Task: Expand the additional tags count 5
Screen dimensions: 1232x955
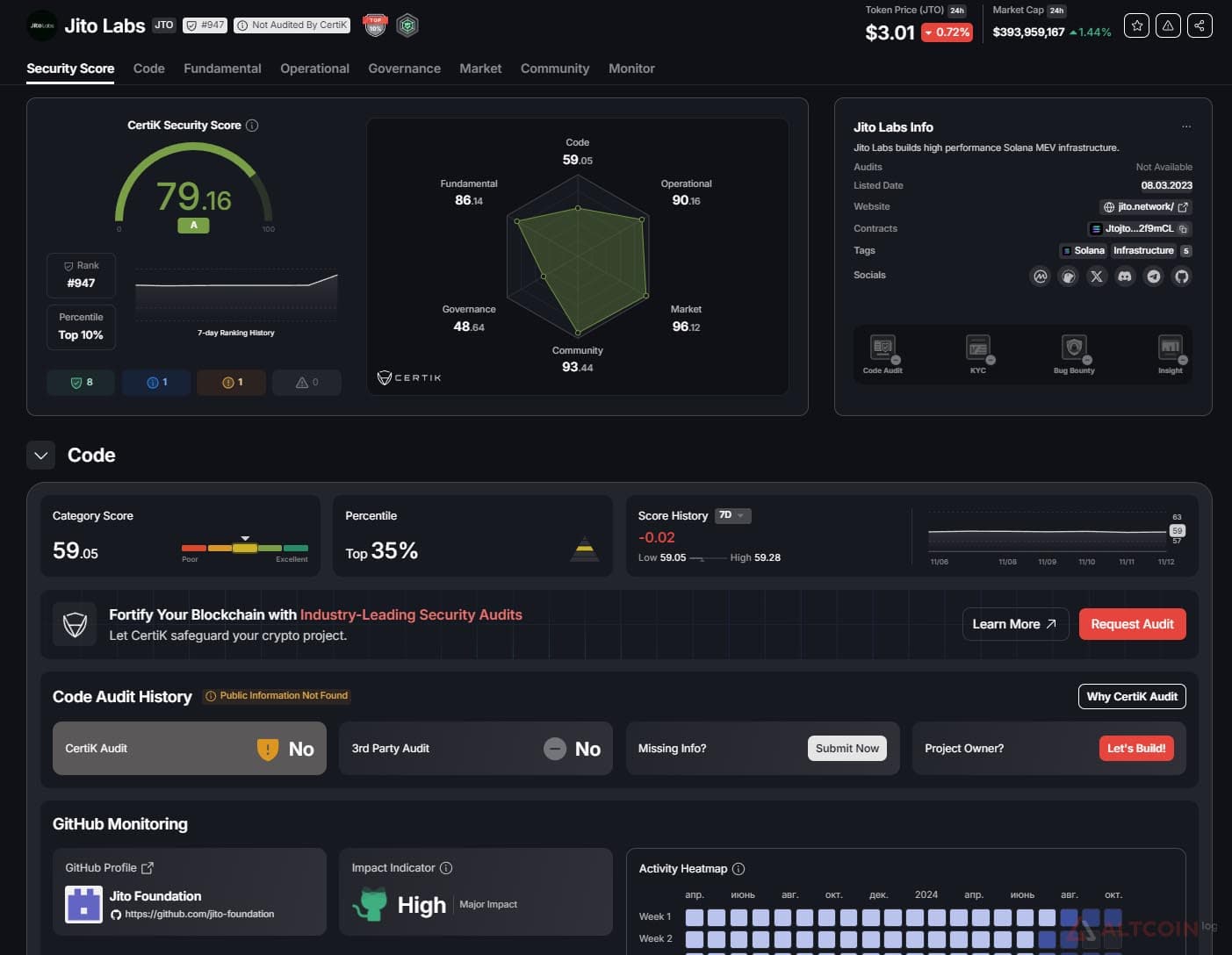Action: [1186, 251]
